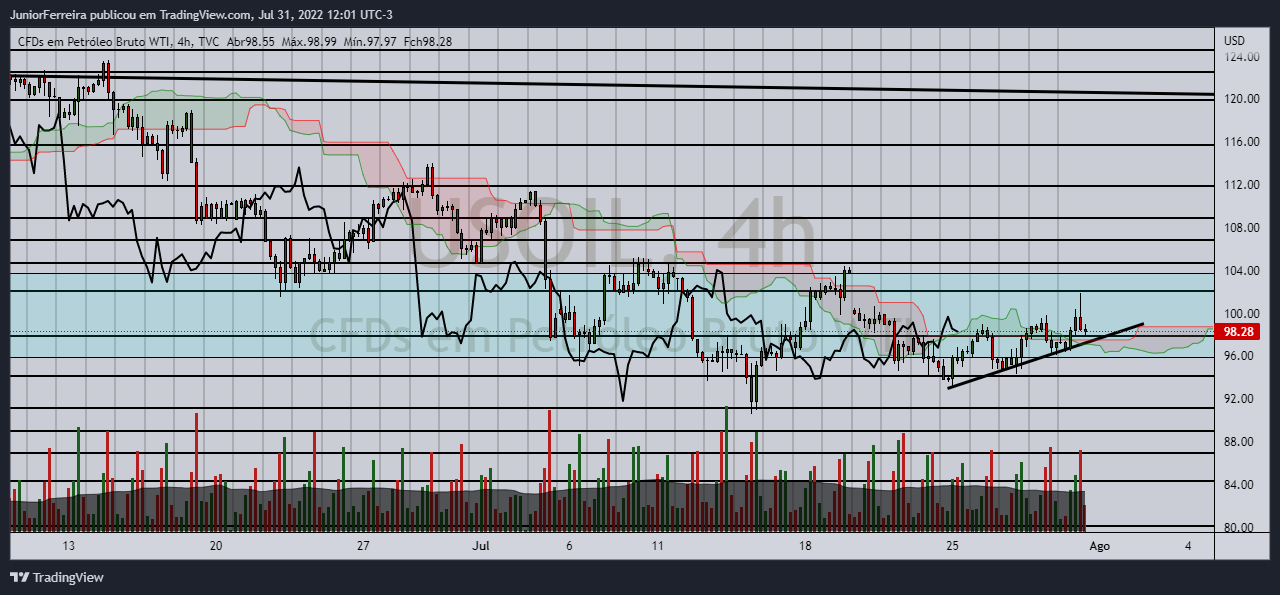Click the 'Fch98.28' close value in legend
The width and height of the screenshot is (1280, 595).
coord(428,41)
